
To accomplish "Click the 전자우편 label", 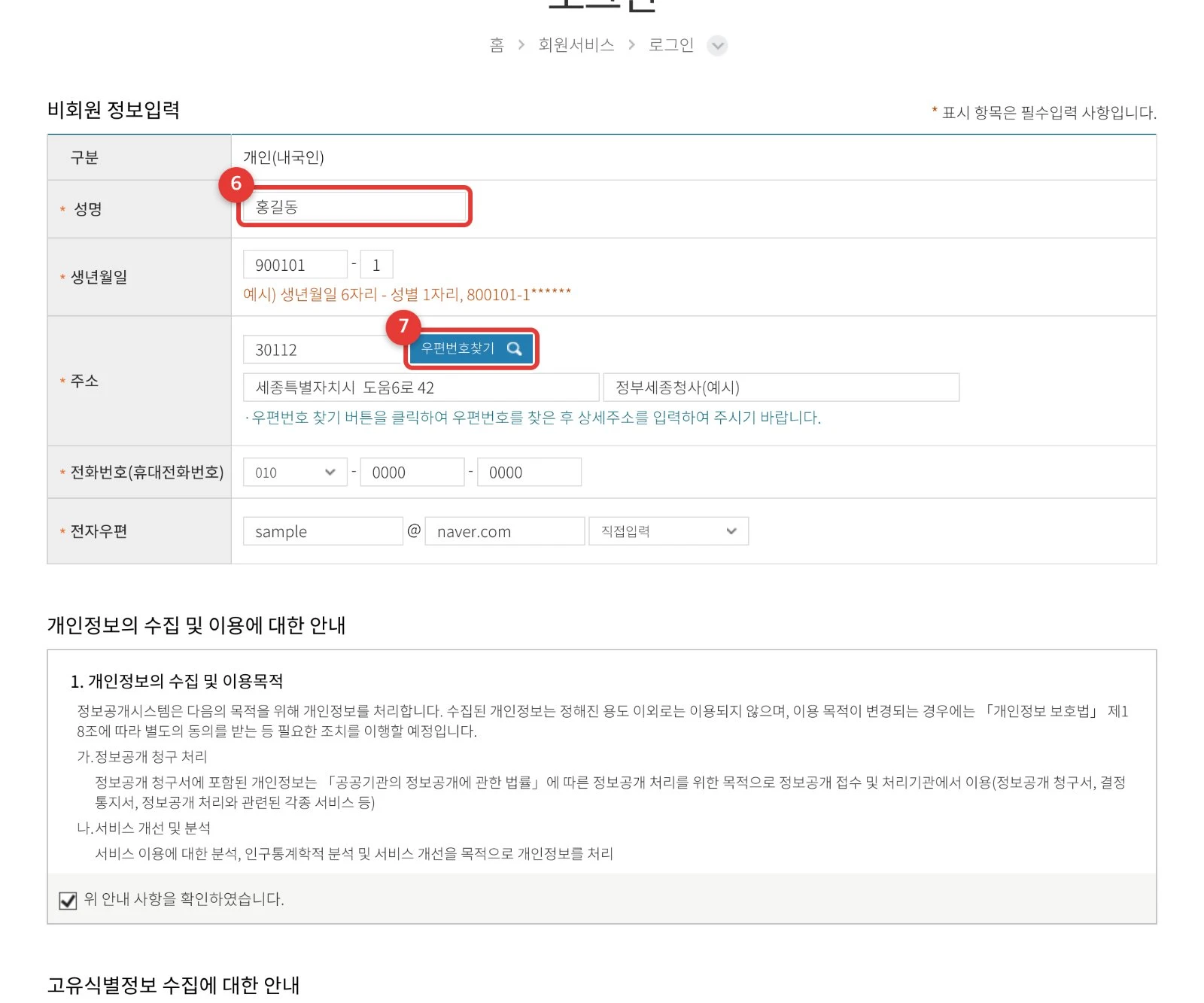I will click(99, 531).
